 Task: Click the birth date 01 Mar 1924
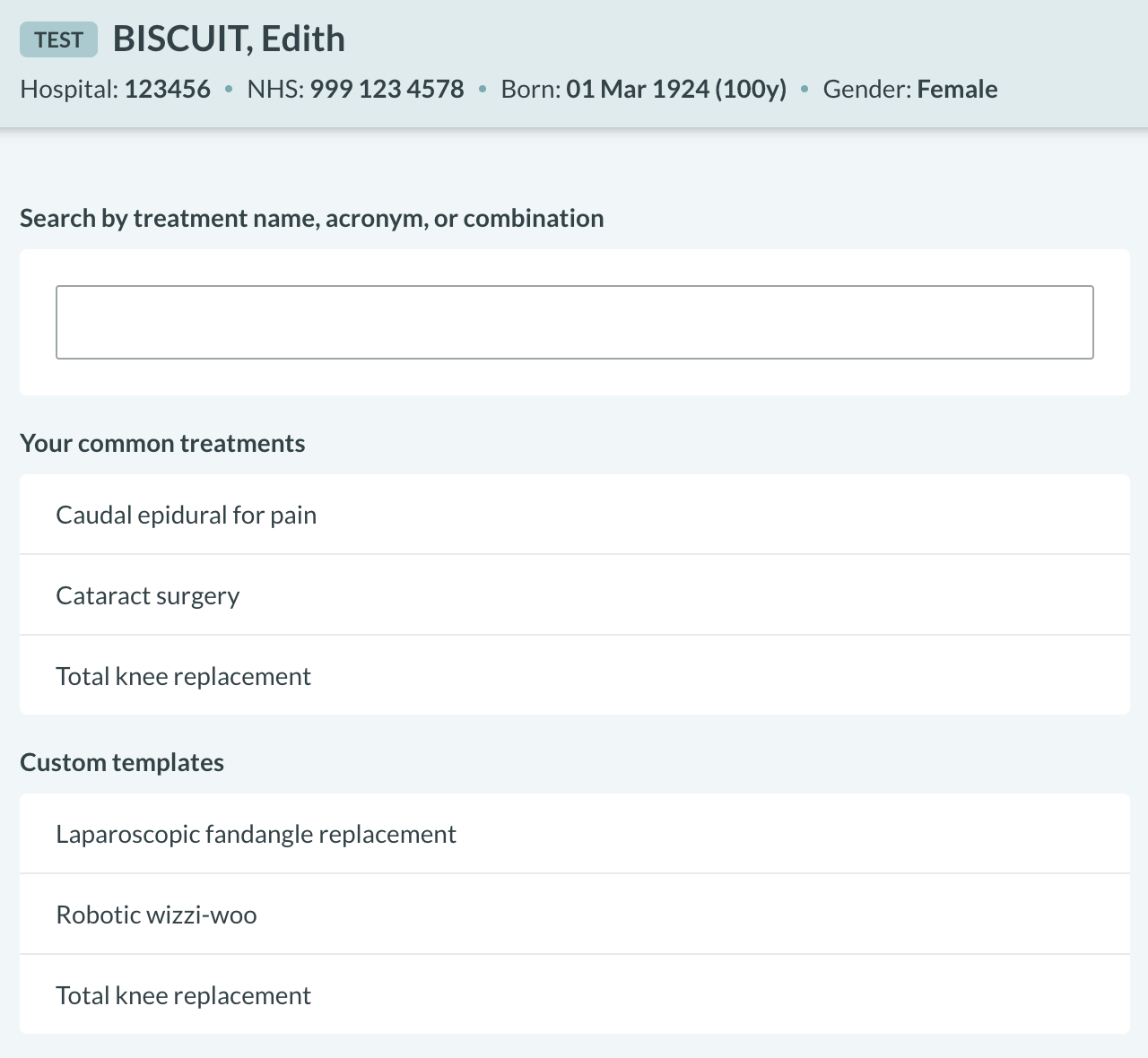pyautogui.click(x=637, y=90)
